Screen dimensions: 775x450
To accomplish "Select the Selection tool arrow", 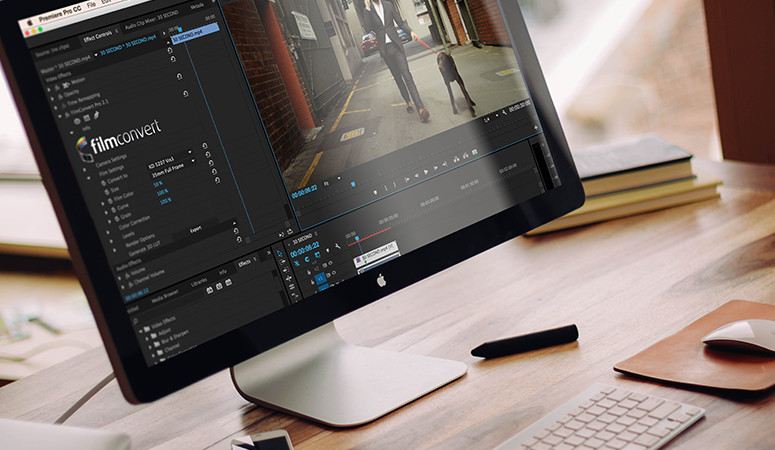I will (x=280, y=253).
